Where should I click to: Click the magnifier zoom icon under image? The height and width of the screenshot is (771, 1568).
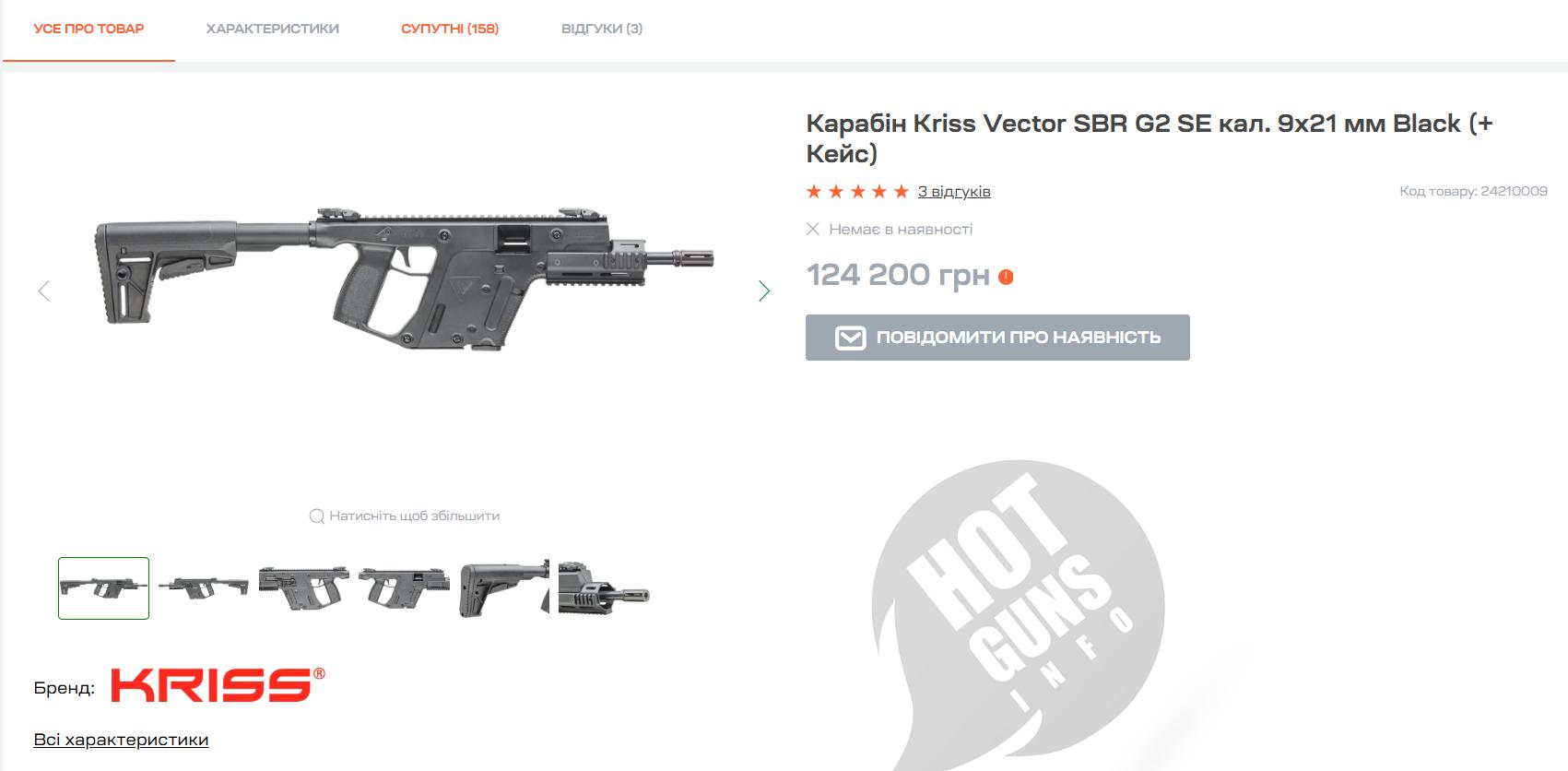coord(316,516)
